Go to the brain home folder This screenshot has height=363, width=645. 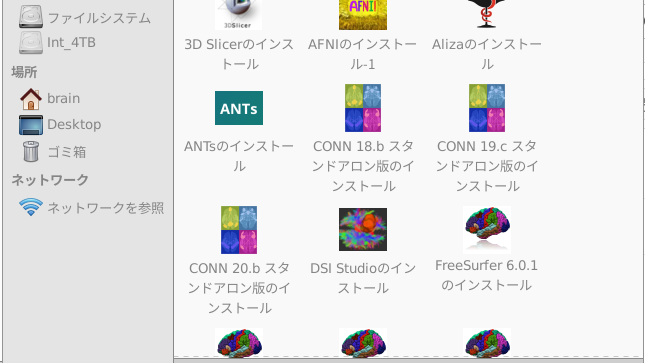coord(50,99)
